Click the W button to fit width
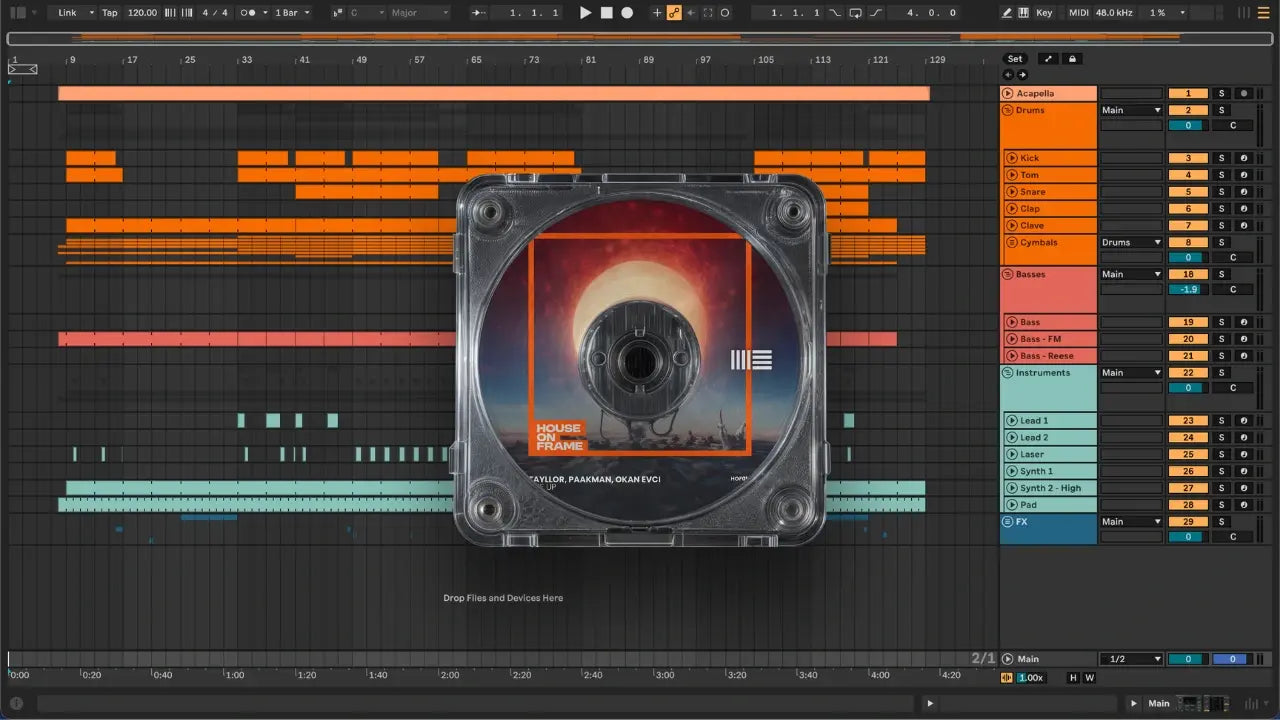Screen dimensions: 1280x720 [x=1089, y=678]
